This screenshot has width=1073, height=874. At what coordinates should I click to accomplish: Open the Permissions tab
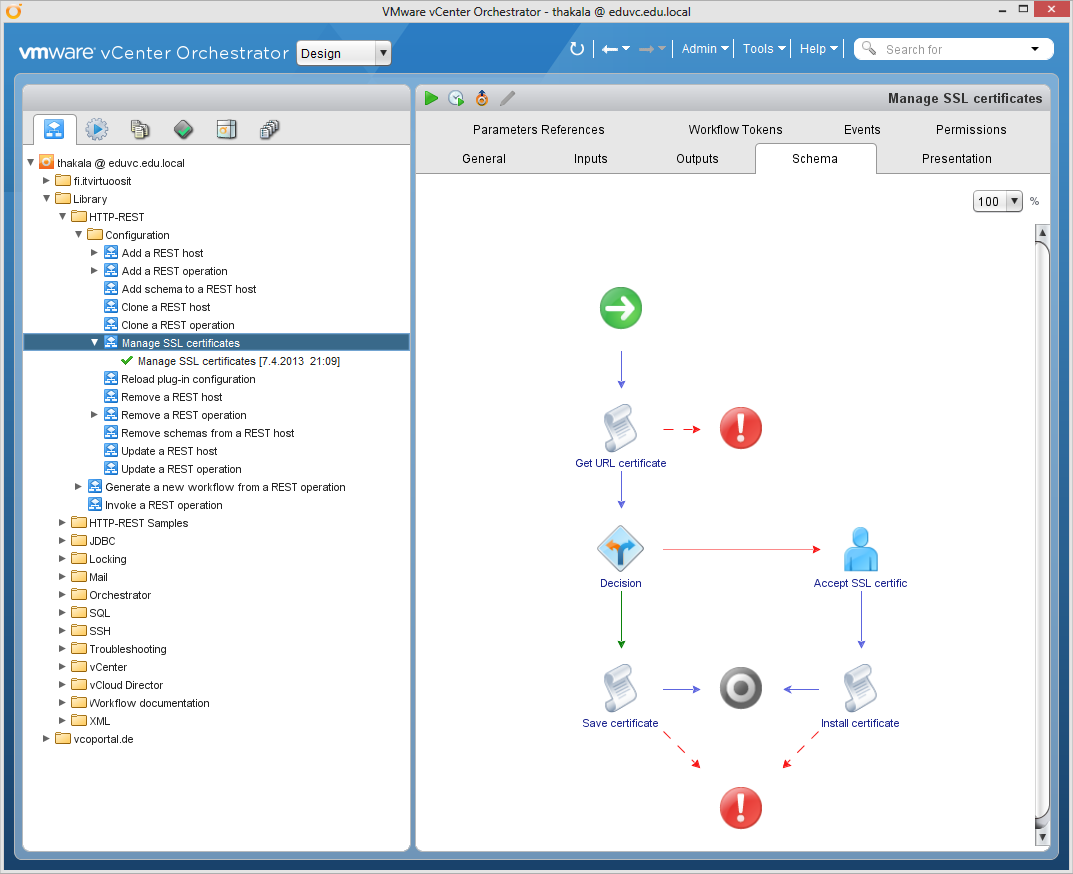[971, 129]
